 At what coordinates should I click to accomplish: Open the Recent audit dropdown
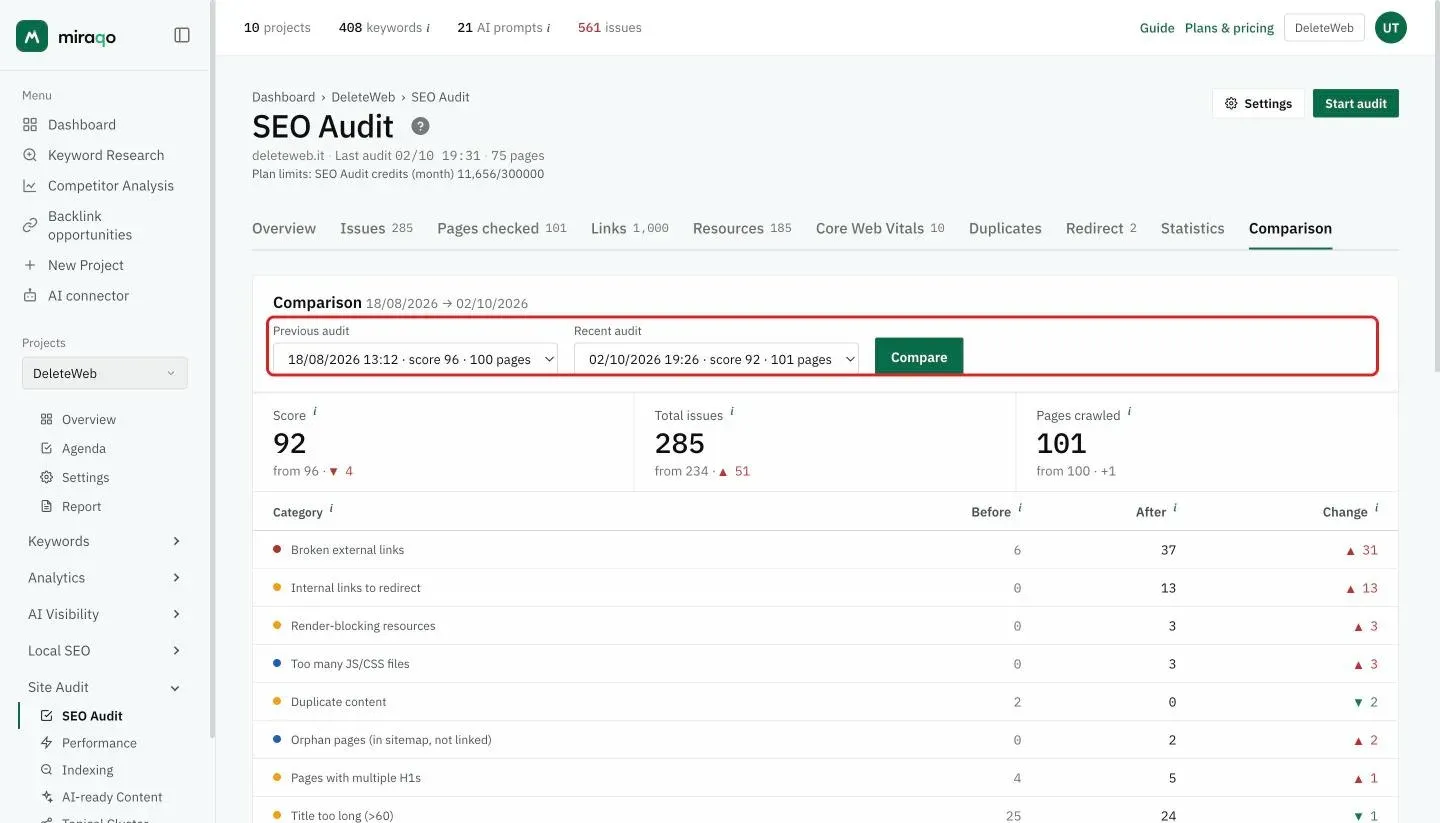coord(716,358)
